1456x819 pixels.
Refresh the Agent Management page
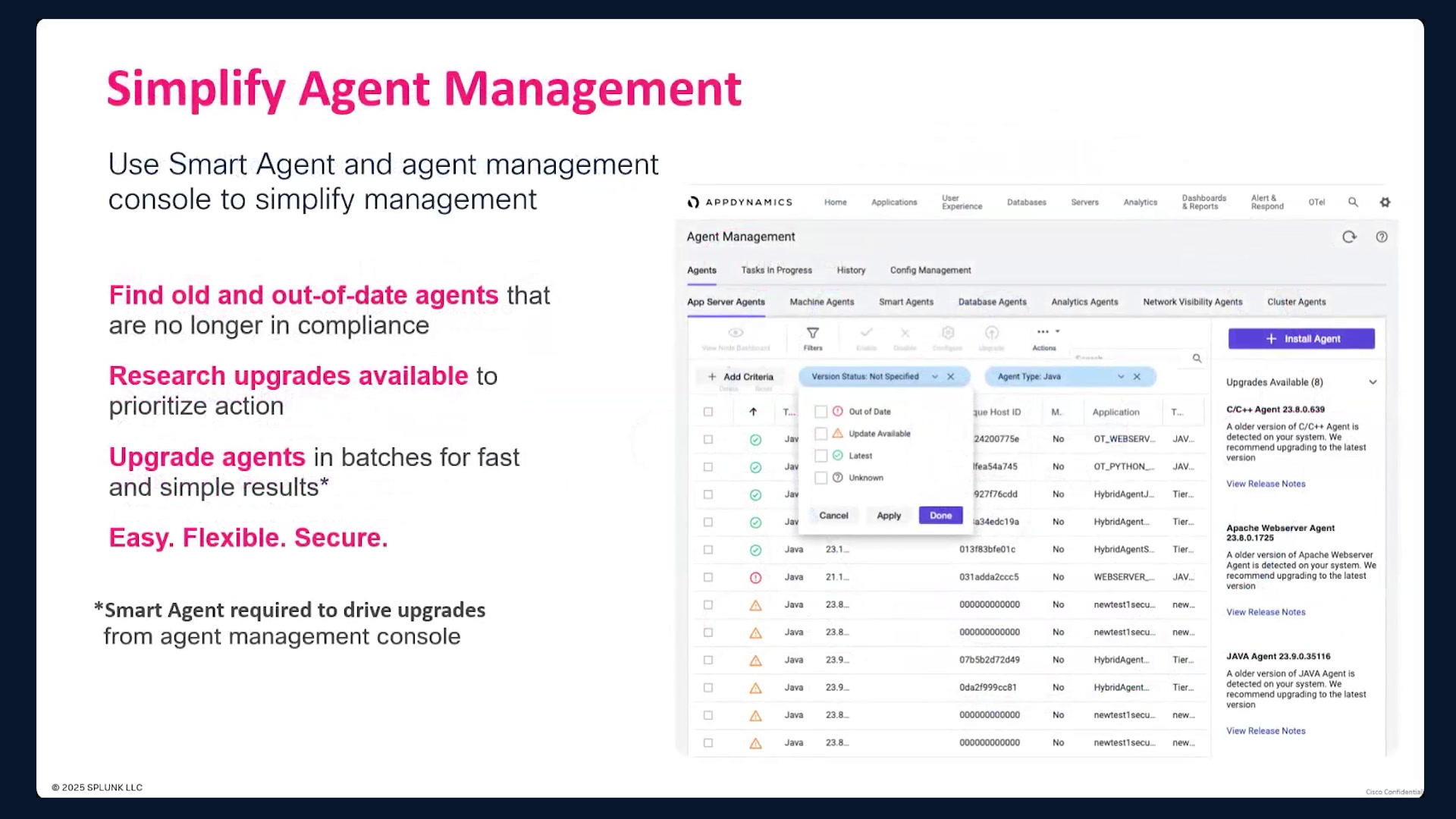pyautogui.click(x=1349, y=237)
